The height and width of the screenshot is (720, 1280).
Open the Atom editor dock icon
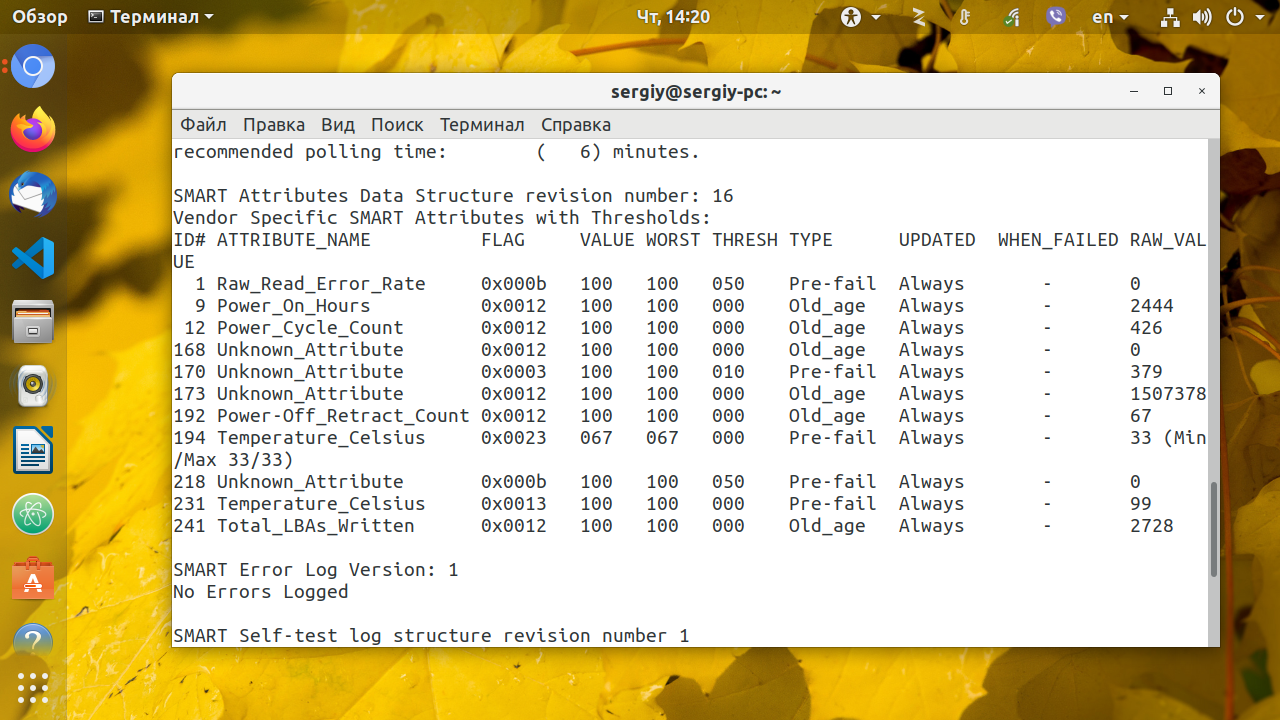33,514
